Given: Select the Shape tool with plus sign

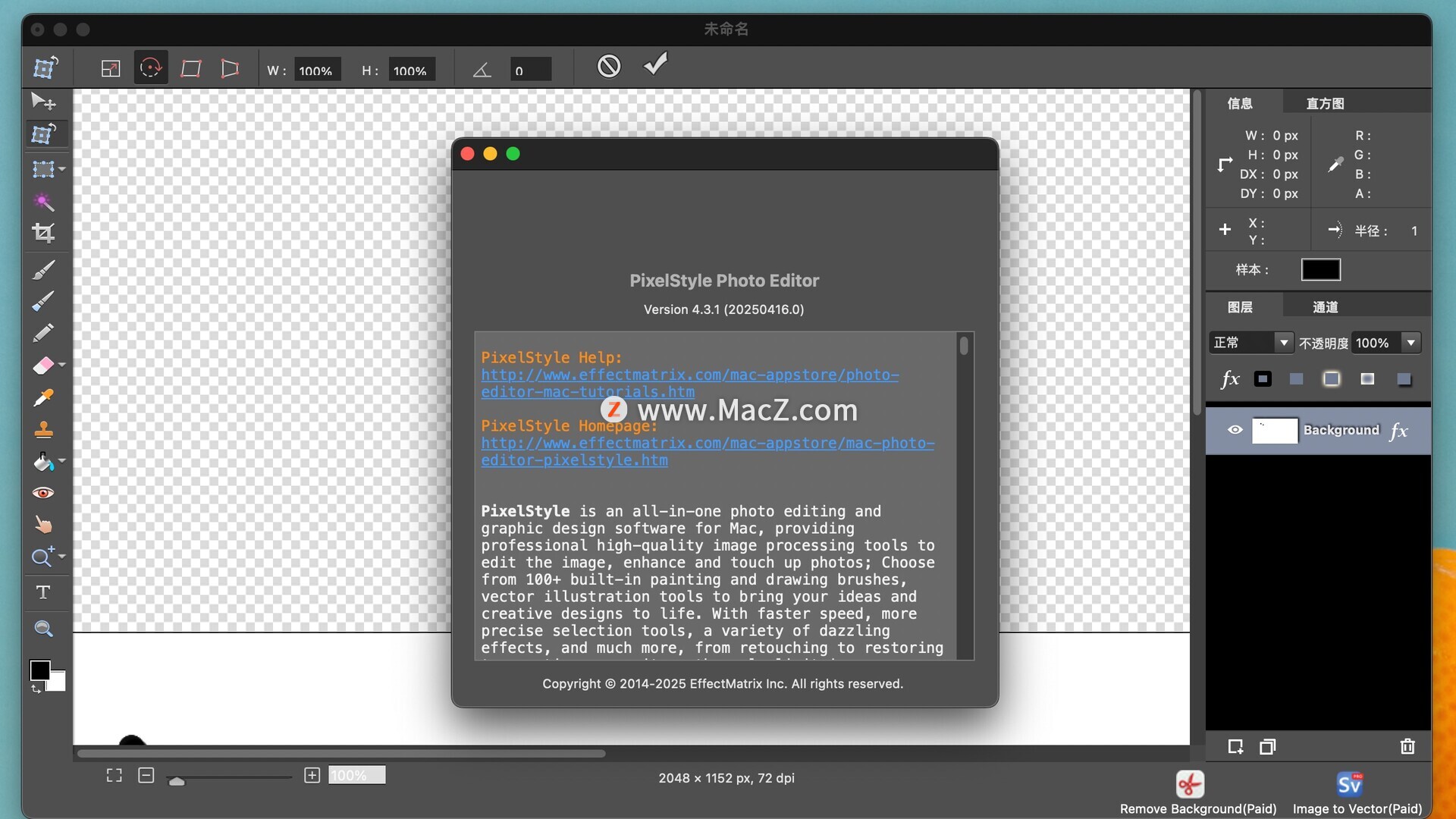Looking at the screenshot, I should [x=43, y=557].
